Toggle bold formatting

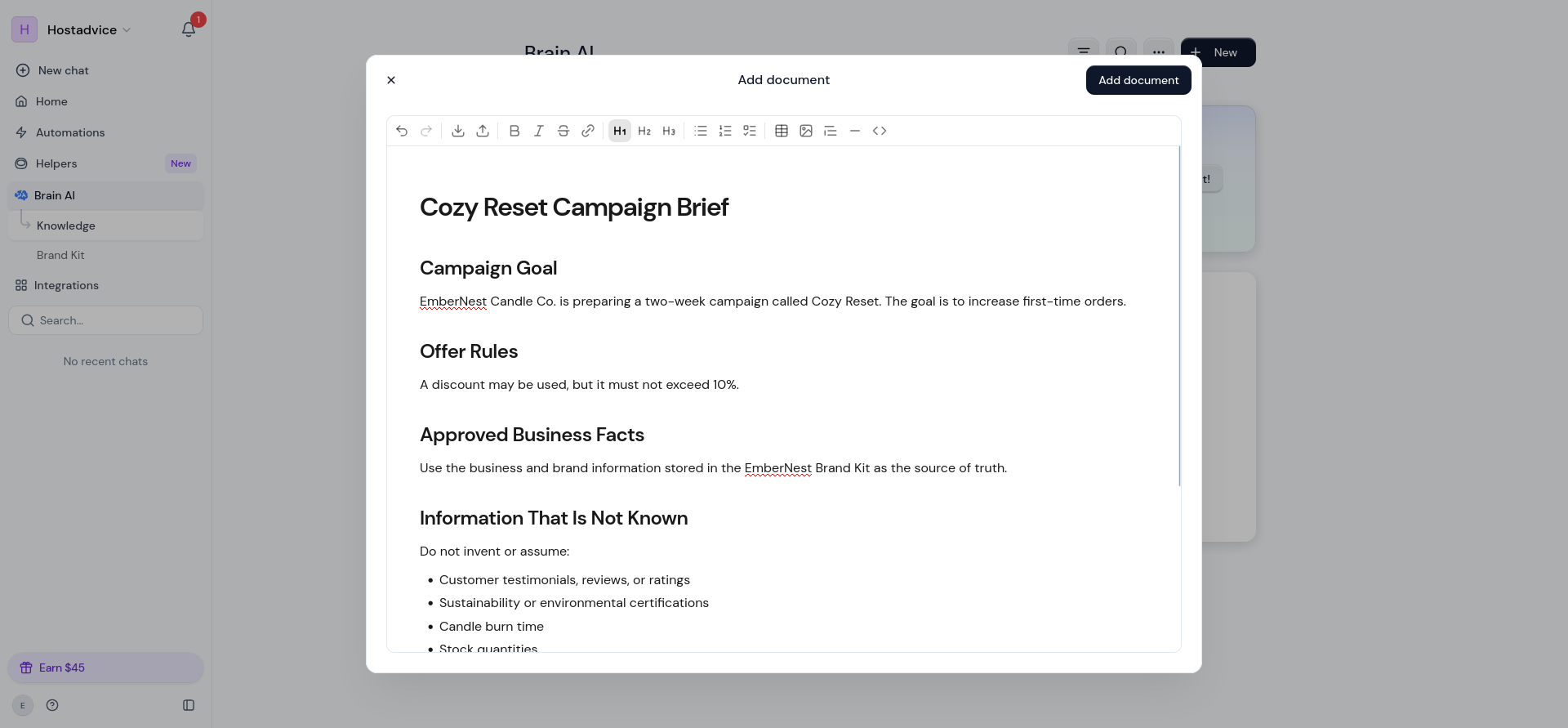tap(514, 131)
